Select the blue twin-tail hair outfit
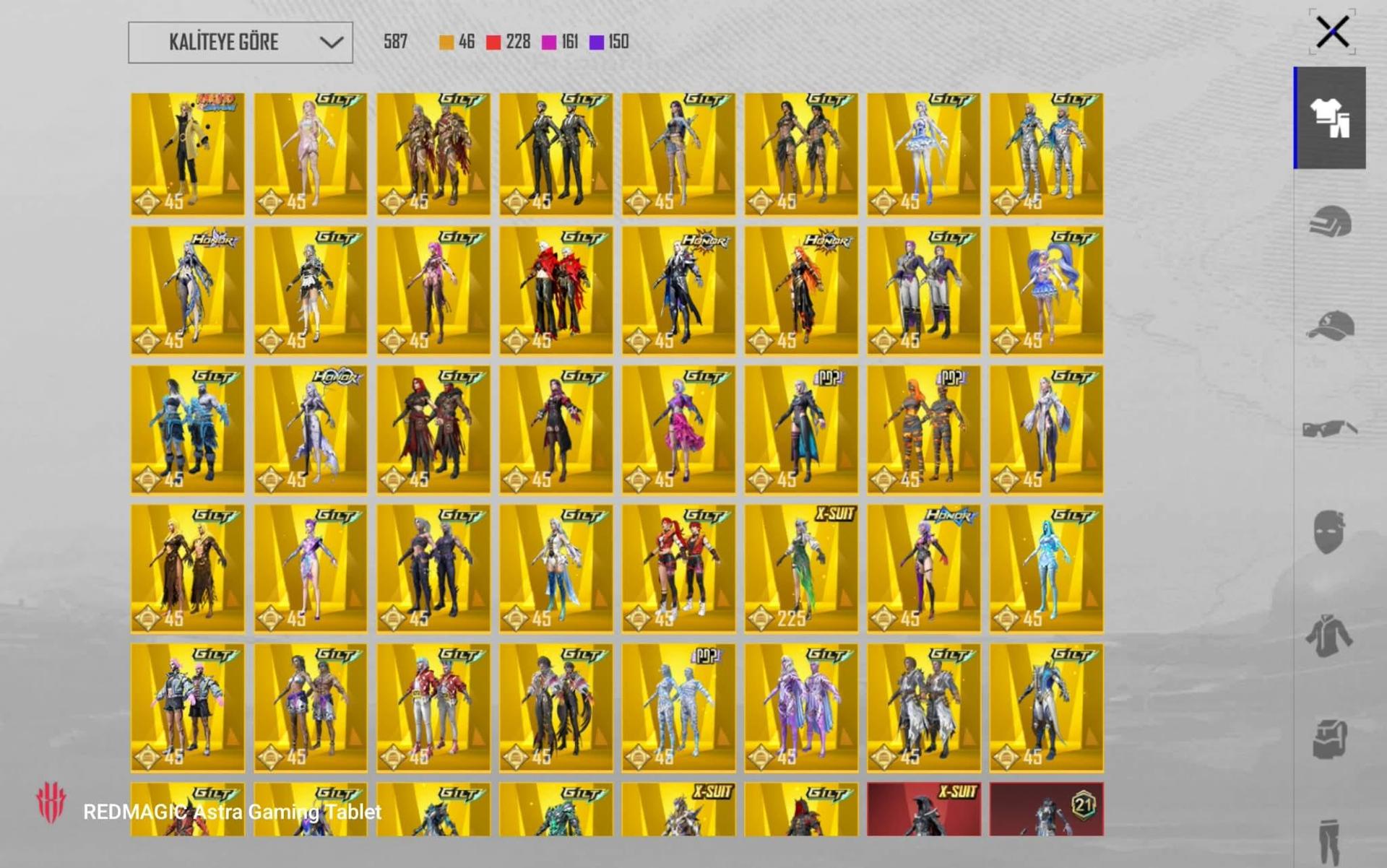The image size is (1387, 868). click(1047, 290)
